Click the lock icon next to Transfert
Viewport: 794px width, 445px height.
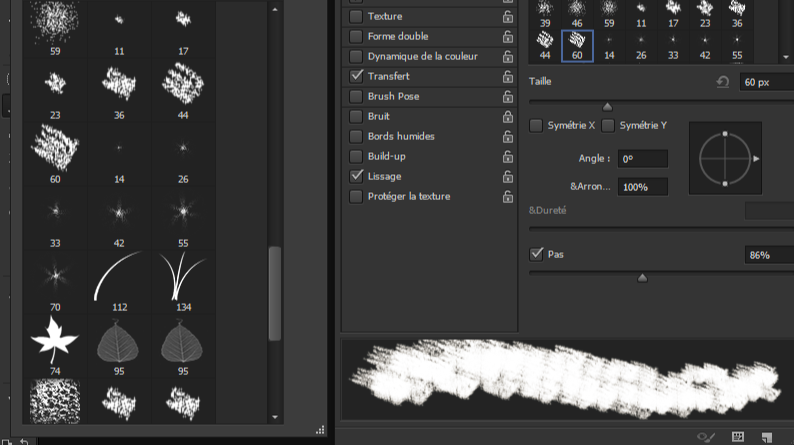507,76
